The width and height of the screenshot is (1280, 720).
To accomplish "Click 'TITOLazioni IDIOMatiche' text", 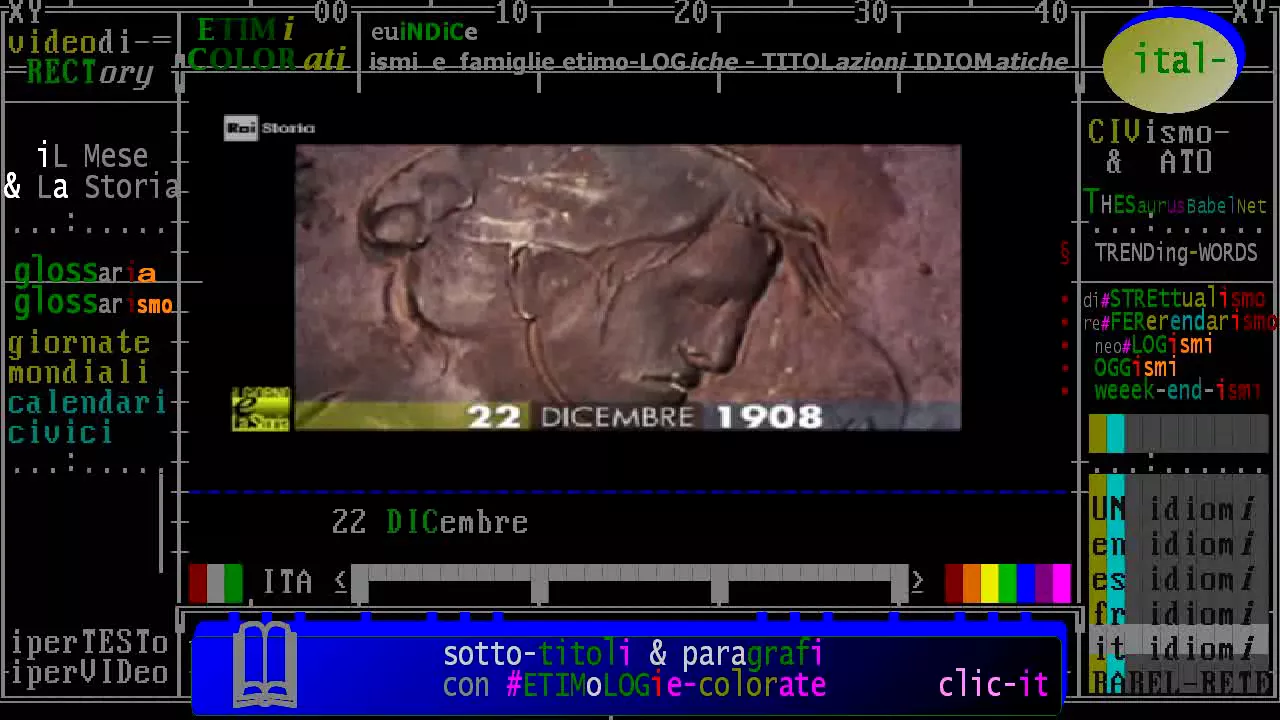I will point(914,62).
